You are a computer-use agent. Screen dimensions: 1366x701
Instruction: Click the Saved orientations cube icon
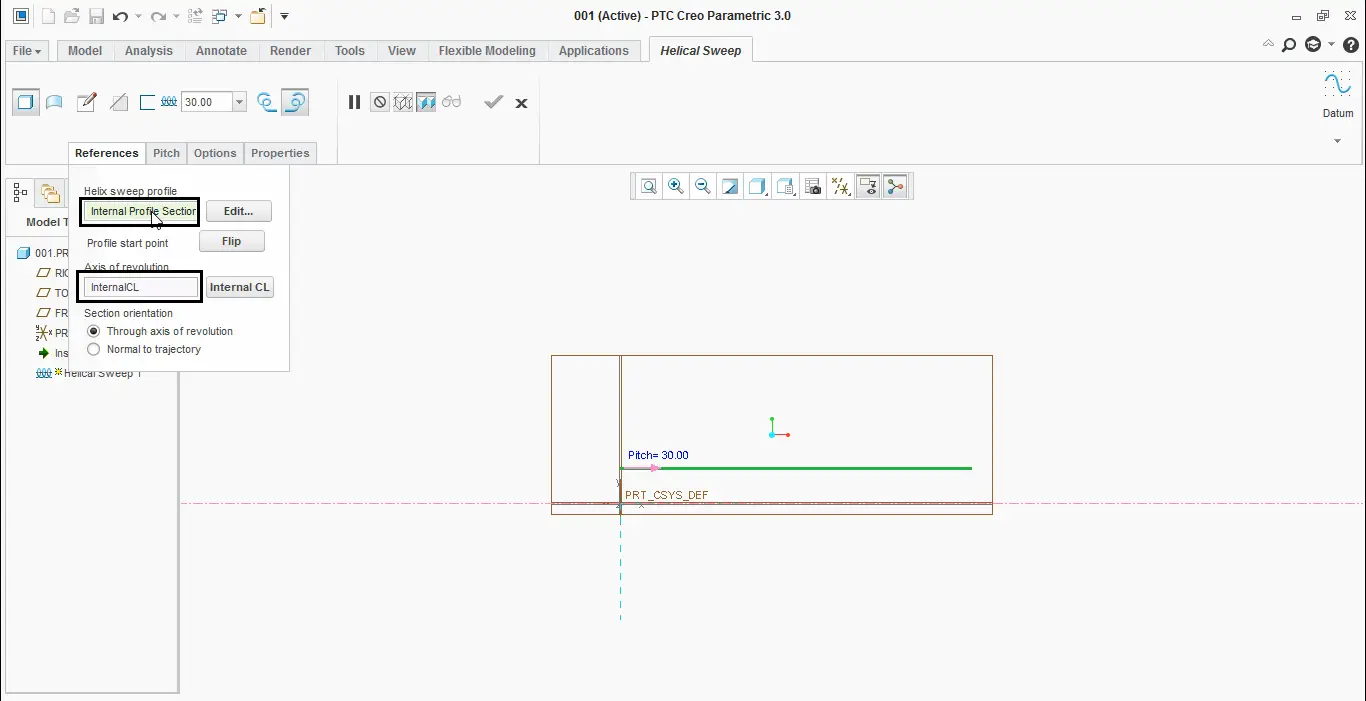pos(785,186)
